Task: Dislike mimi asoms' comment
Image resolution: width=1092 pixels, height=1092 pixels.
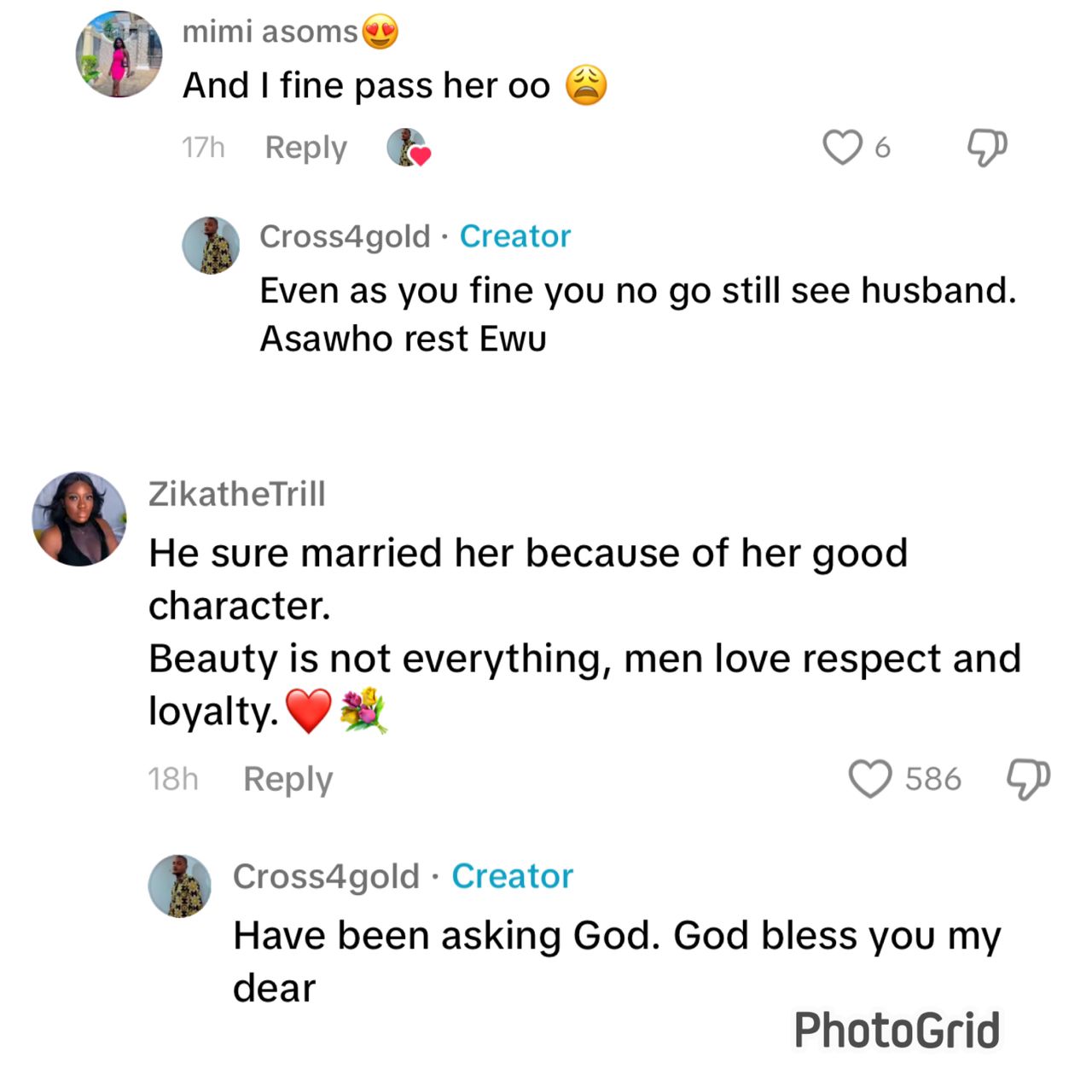Action: coord(987,148)
